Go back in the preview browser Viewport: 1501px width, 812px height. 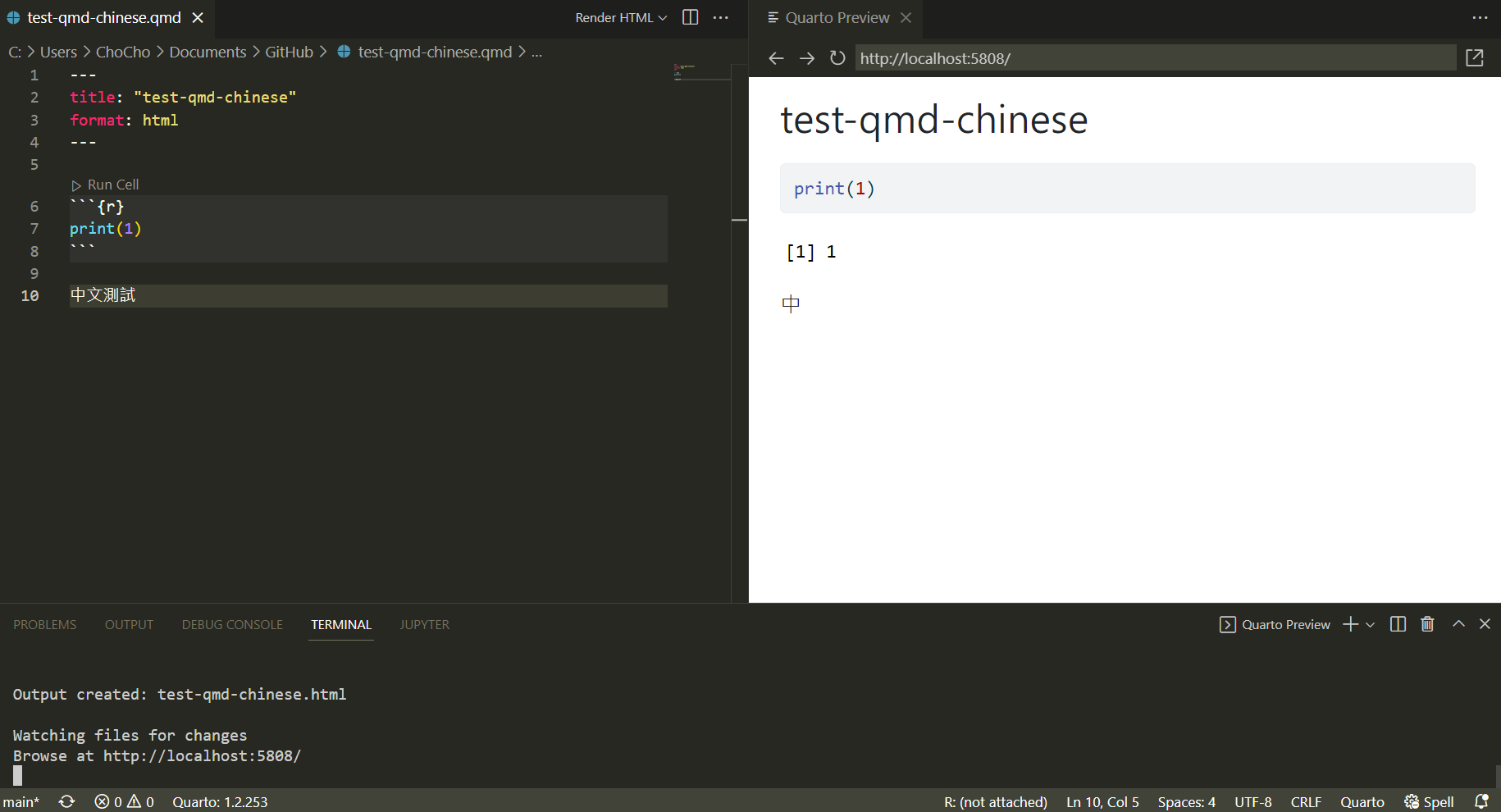pyautogui.click(x=776, y=58)
